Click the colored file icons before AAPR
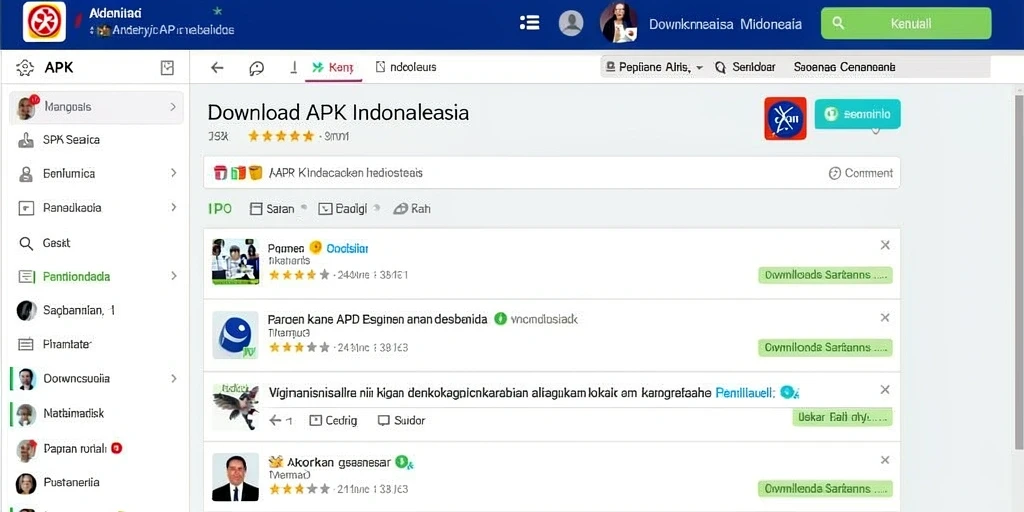 tap(238, 173)
